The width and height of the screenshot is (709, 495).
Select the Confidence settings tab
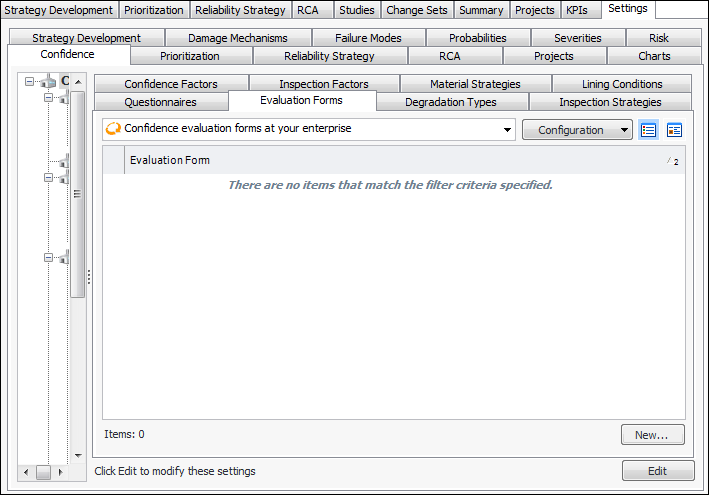[x=67, y=54]
